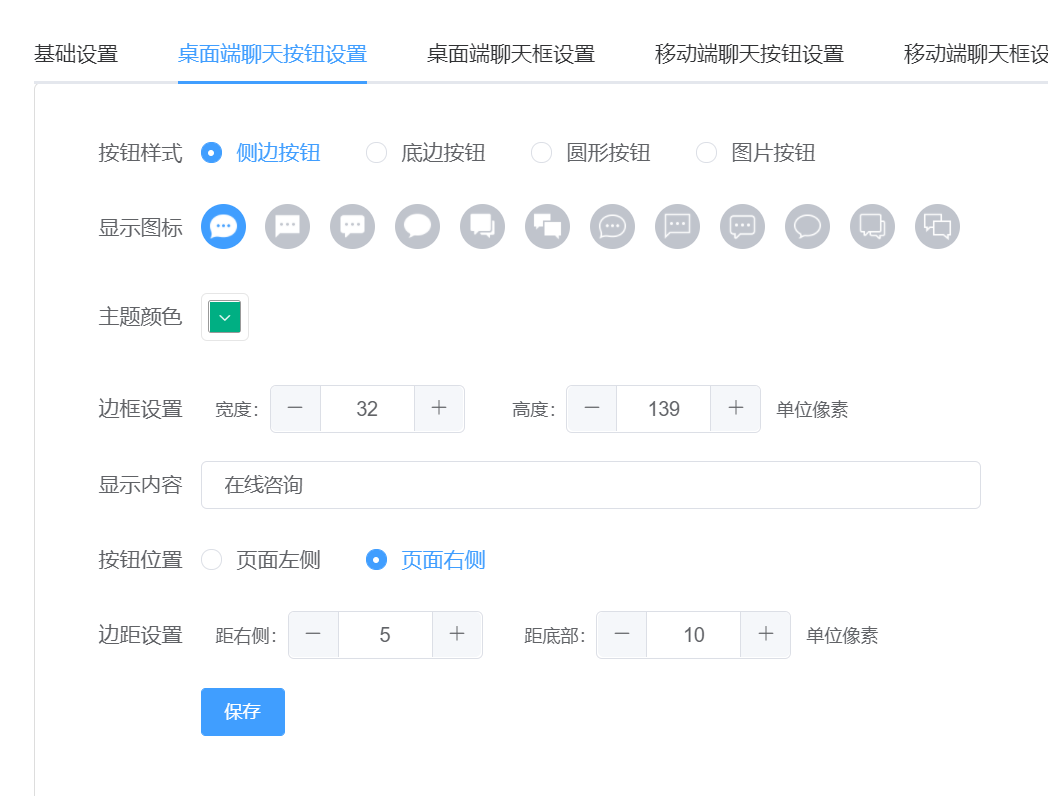Pick the outlined overlapping square bubbles icon
The height and width of the screenshot is (796, 1048).
click(x=937, y=227)
